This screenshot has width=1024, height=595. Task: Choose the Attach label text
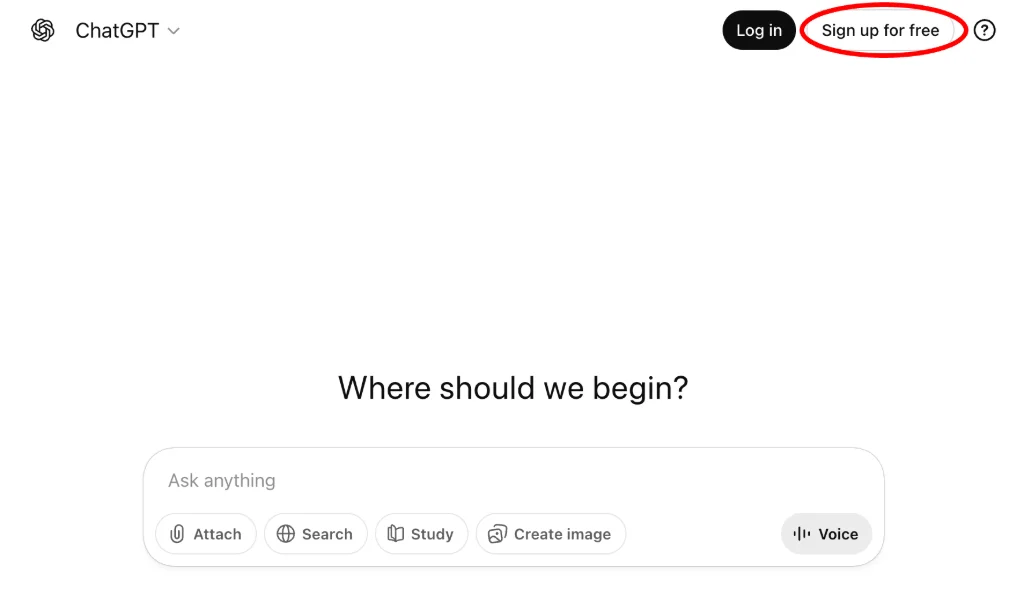(217, 534)
